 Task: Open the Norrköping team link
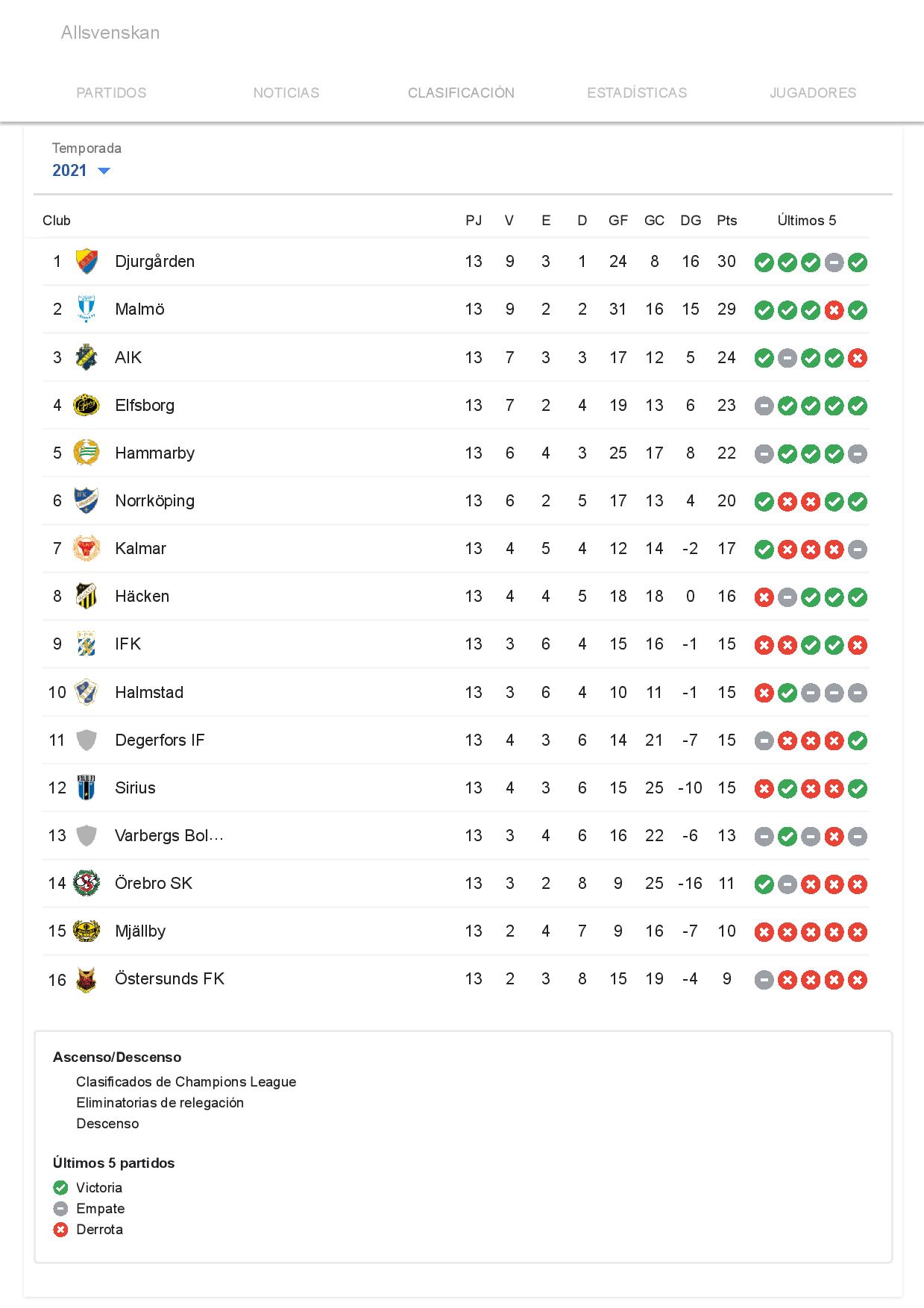(154, 501)
